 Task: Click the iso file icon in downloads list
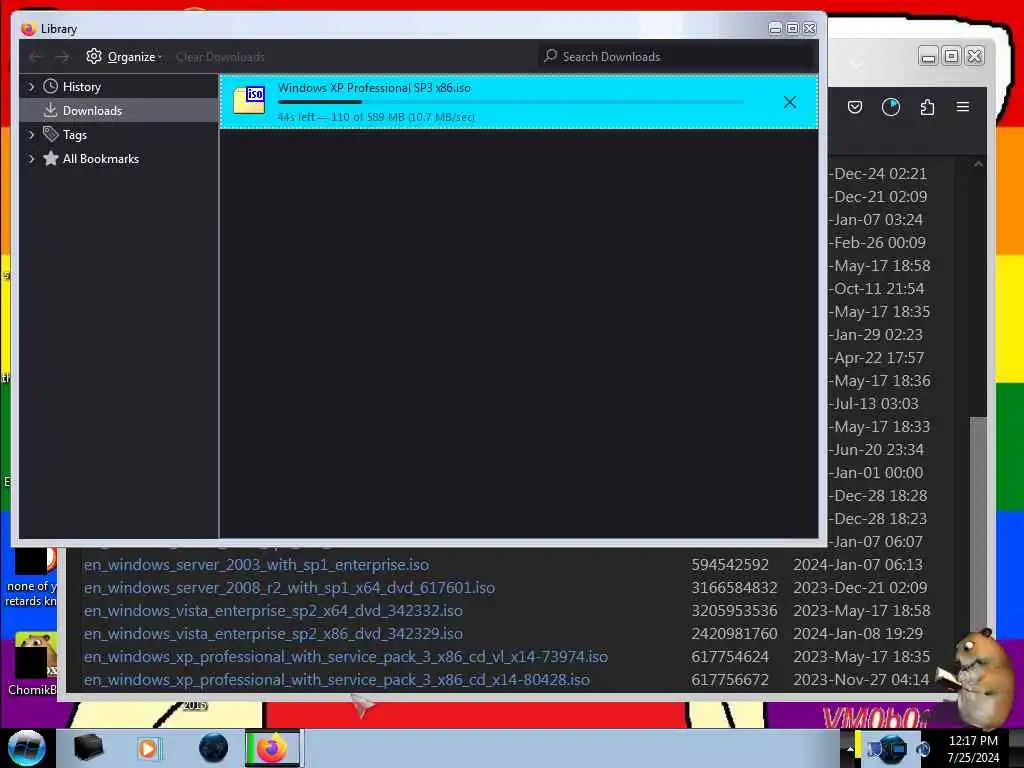(249, 101)
